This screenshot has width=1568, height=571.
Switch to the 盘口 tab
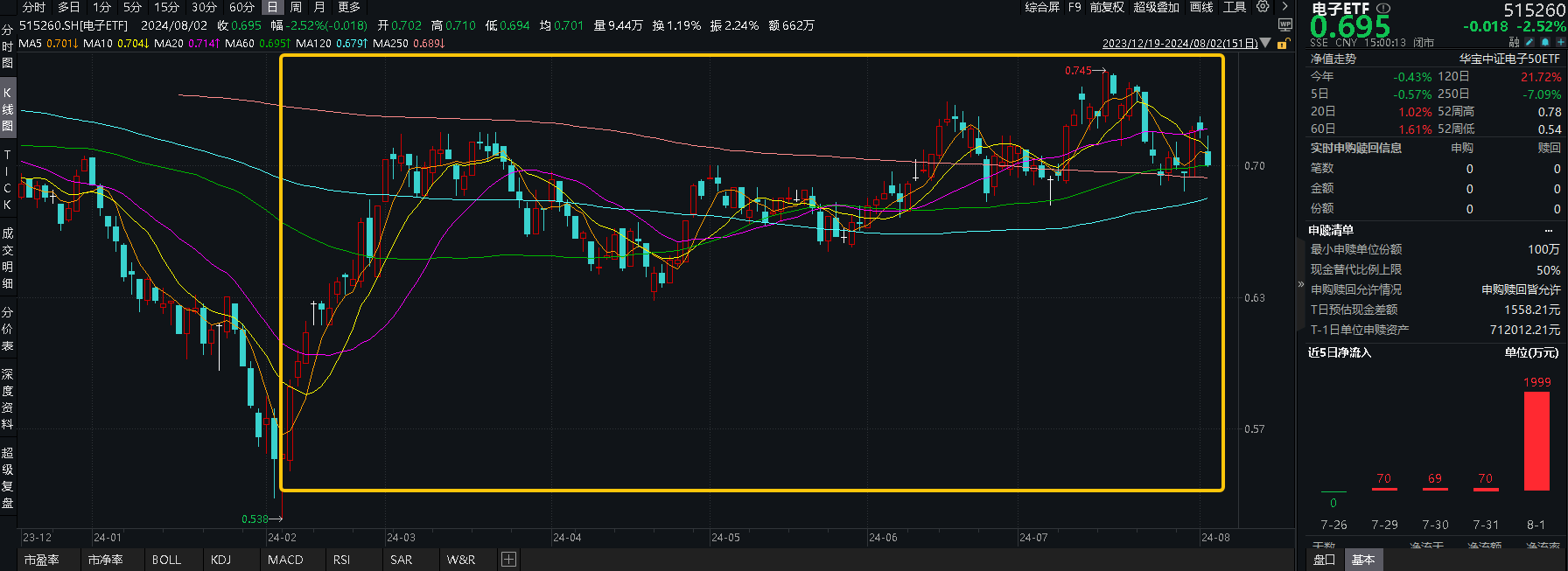pos(1325,560)
